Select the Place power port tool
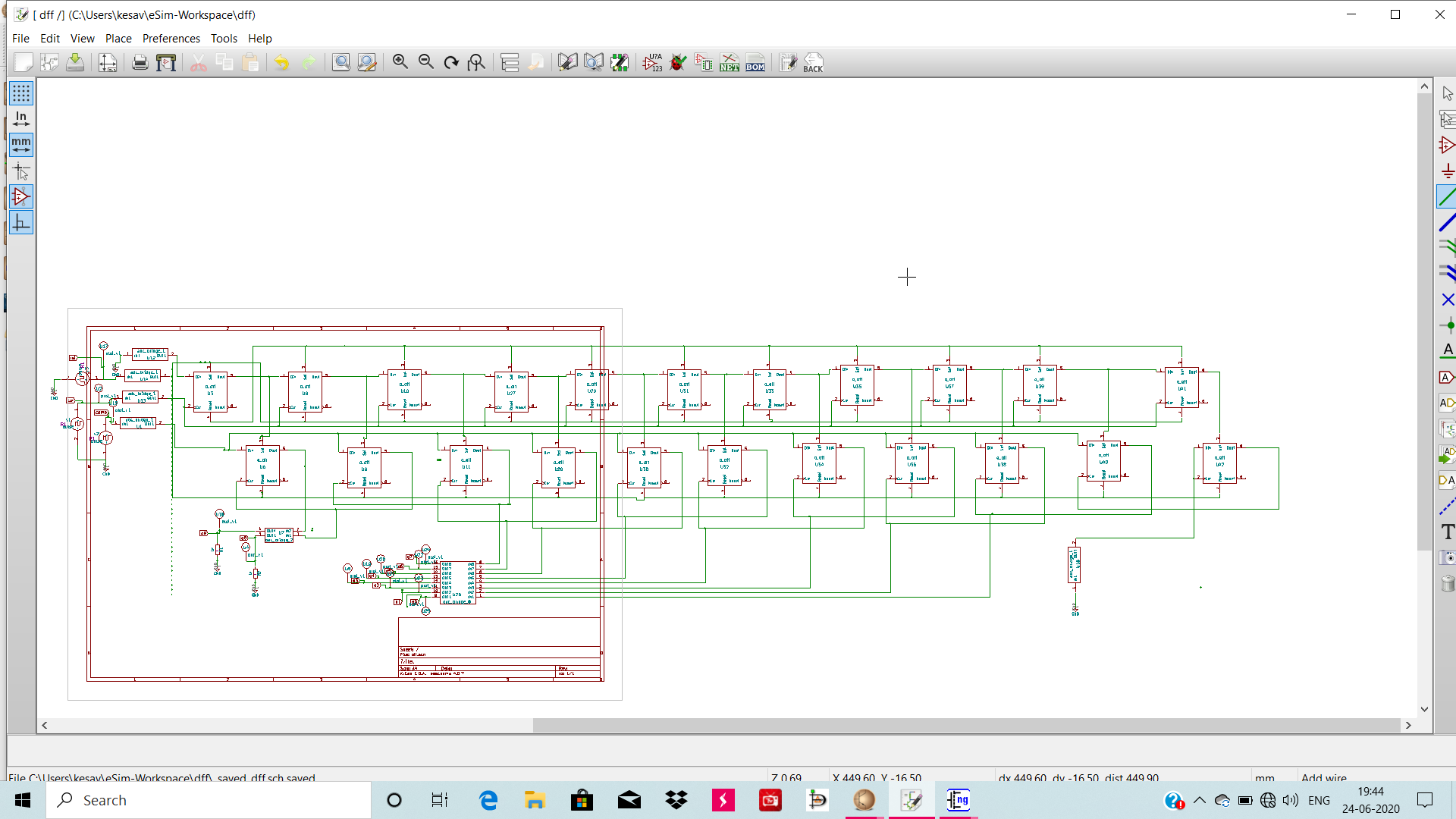Viewport: 1456px width, 819px height. tap(1447, 171)
